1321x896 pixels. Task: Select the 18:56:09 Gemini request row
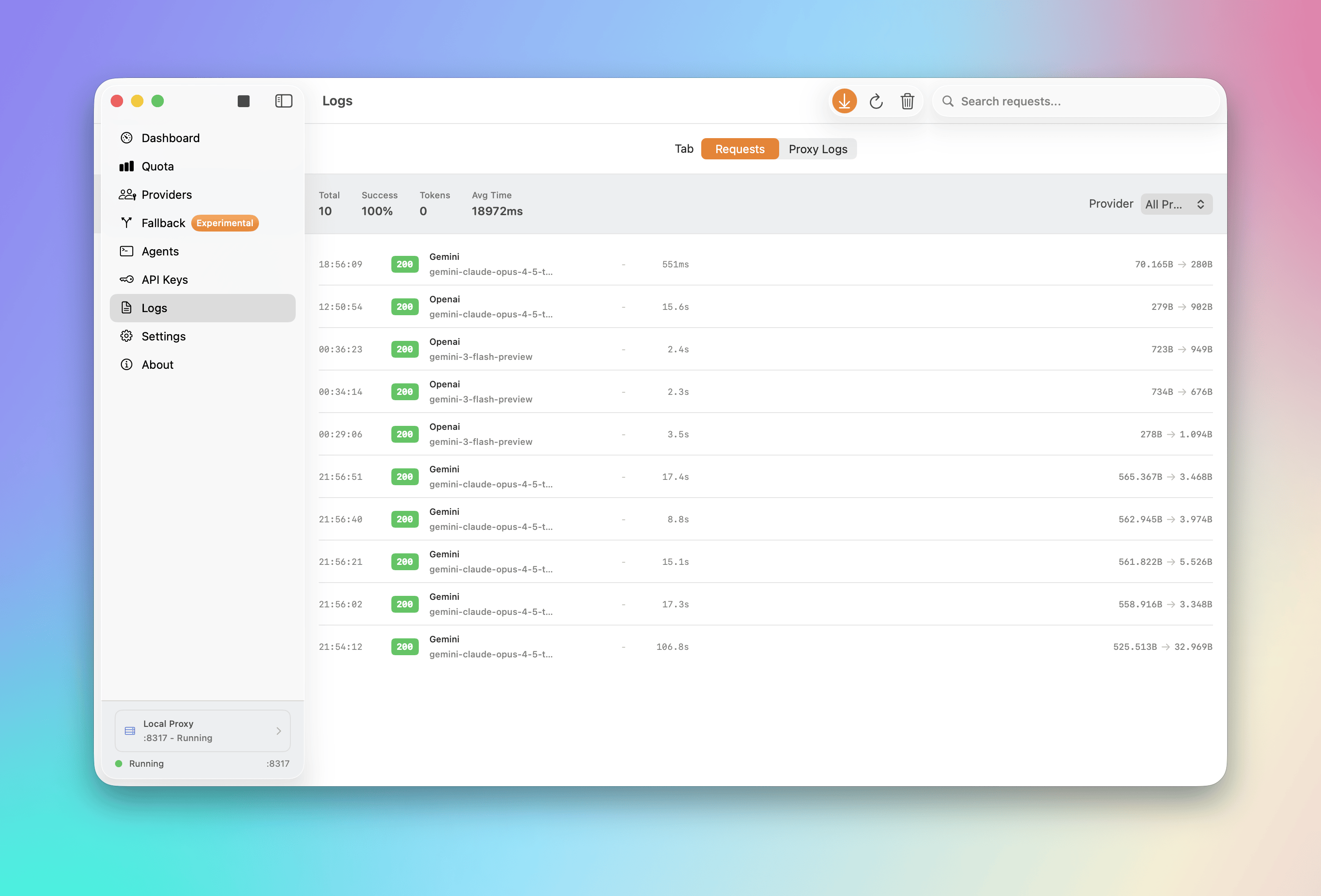pos(765,264)
